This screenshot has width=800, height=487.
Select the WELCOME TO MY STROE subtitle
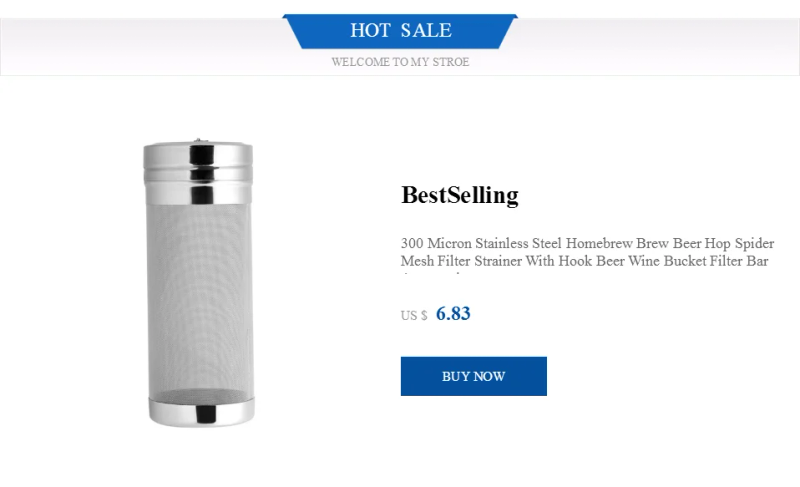point(400,62)
